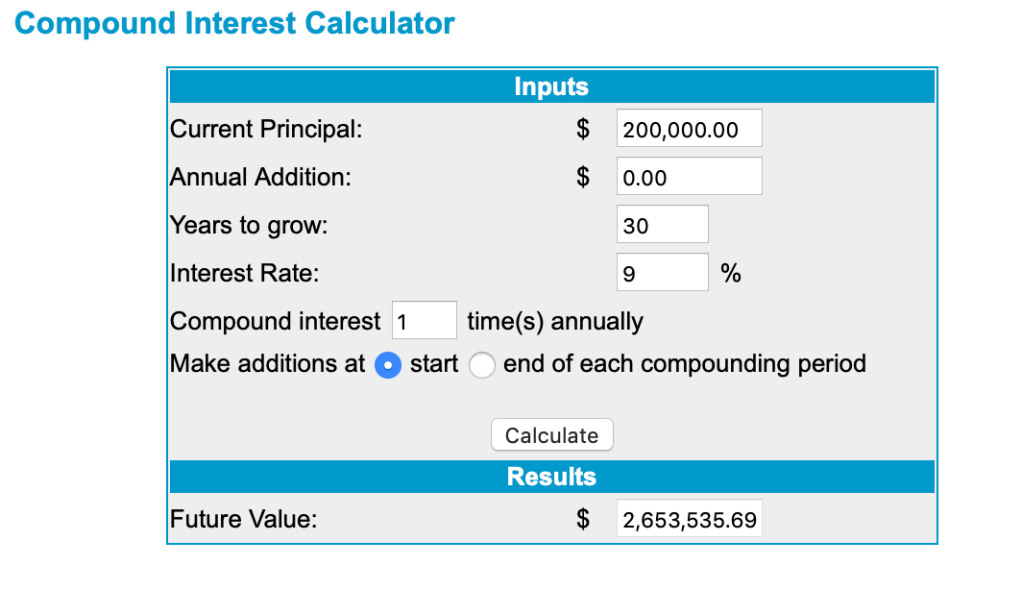
Task: Click the Current Principal input field
Action: [x=689, y=129]
